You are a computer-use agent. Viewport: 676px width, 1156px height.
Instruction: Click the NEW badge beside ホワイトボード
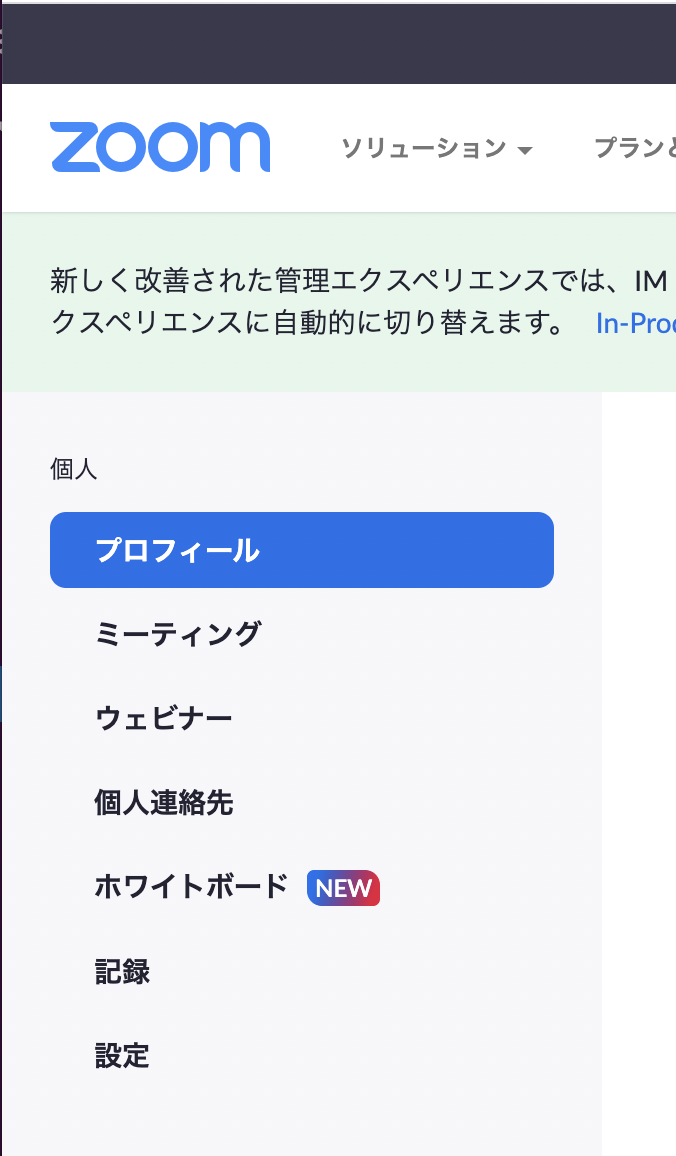point(343,887)
